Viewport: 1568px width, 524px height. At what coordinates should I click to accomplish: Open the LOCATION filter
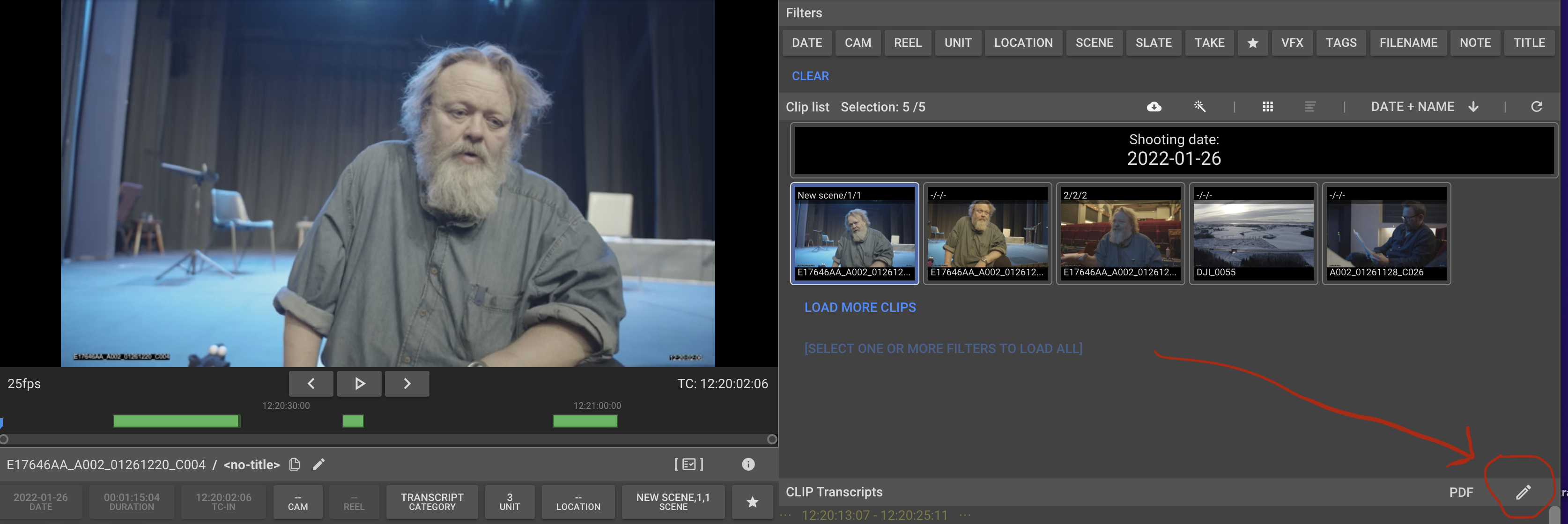[1022, 43]
